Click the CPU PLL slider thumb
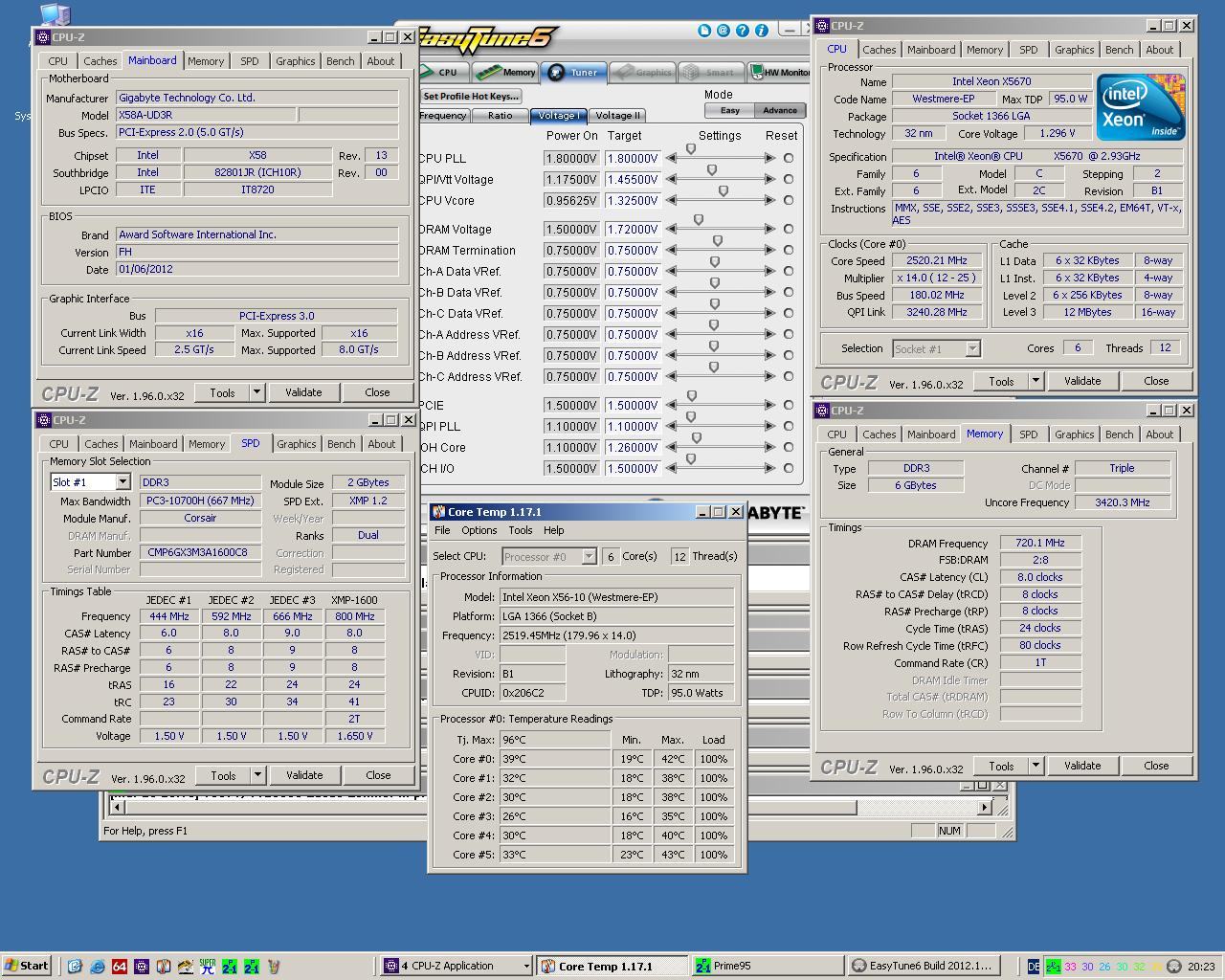1225x980 pixels. click(691, 150)
